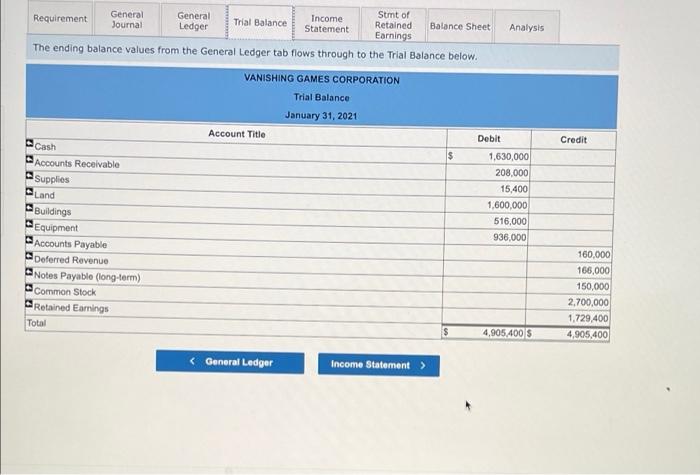Select the credit value 150,000
Screen dimensions: 700x475
click(593, 286)
